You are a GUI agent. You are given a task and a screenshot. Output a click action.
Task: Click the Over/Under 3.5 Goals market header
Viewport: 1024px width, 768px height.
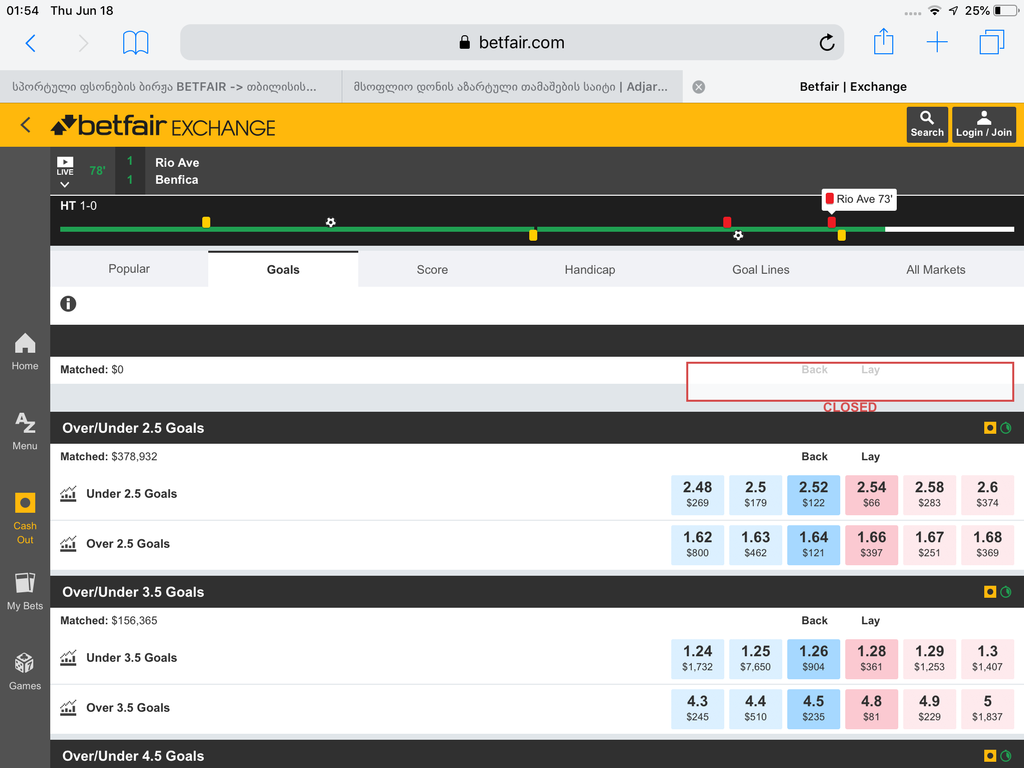click(537, 592)
